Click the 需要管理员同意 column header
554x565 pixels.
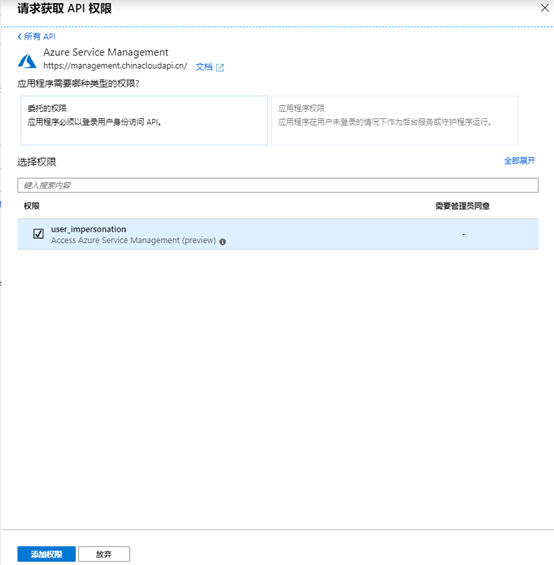point(462,206)
